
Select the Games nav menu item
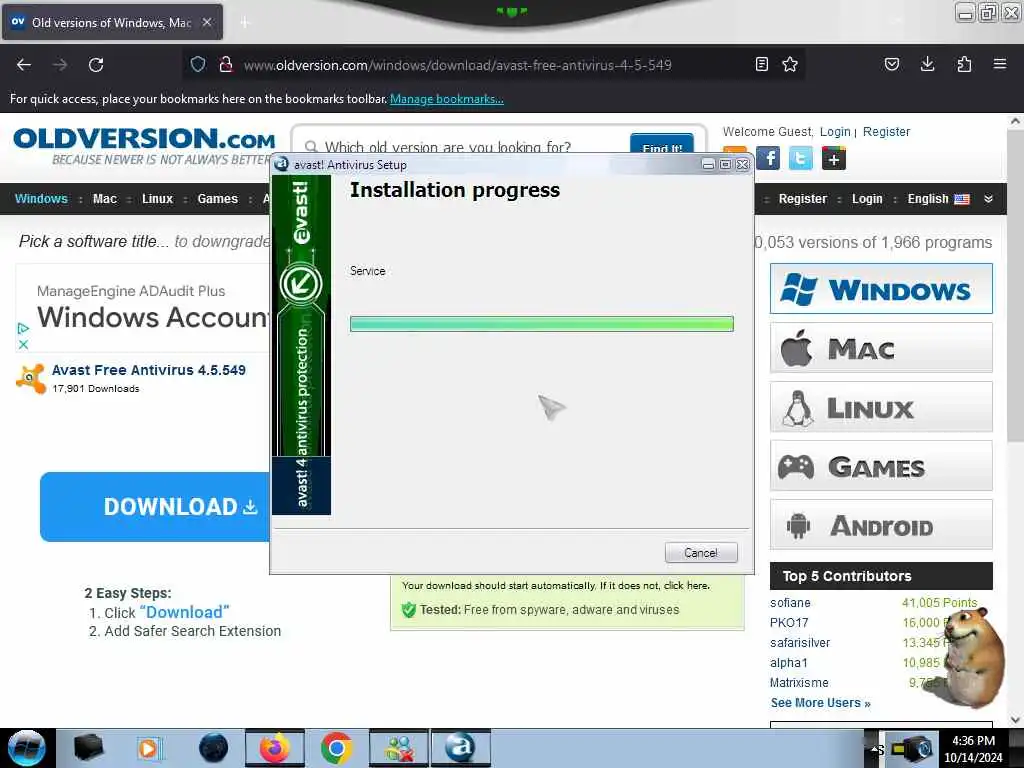tap(217, 199)
